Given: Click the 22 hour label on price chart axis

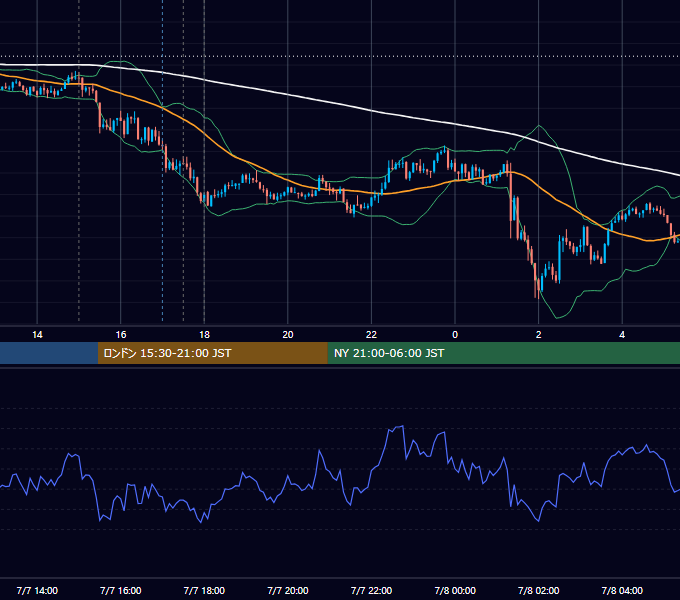Looking at the screenshot, I should pyautogui.click(x=371, y=335).
